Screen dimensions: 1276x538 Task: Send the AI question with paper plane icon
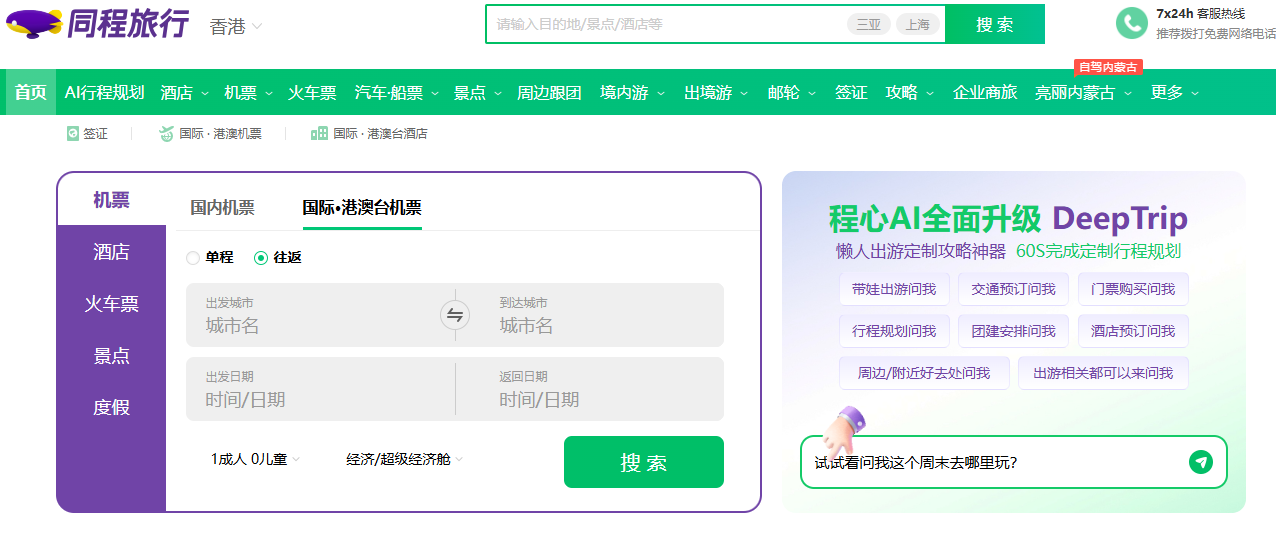point(1200,462)
